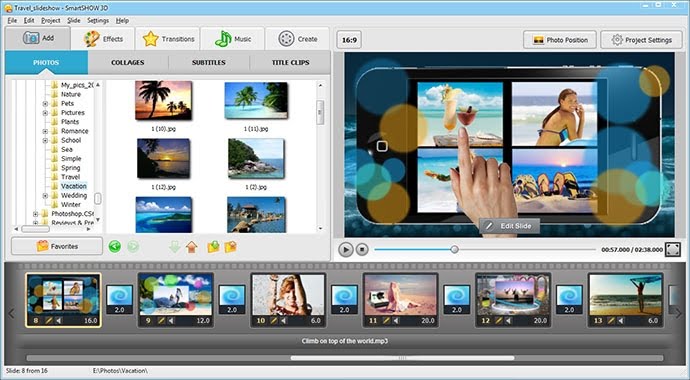Switch to the Effects tab
This screenshot has height=380, width=690.
point(103,39)
